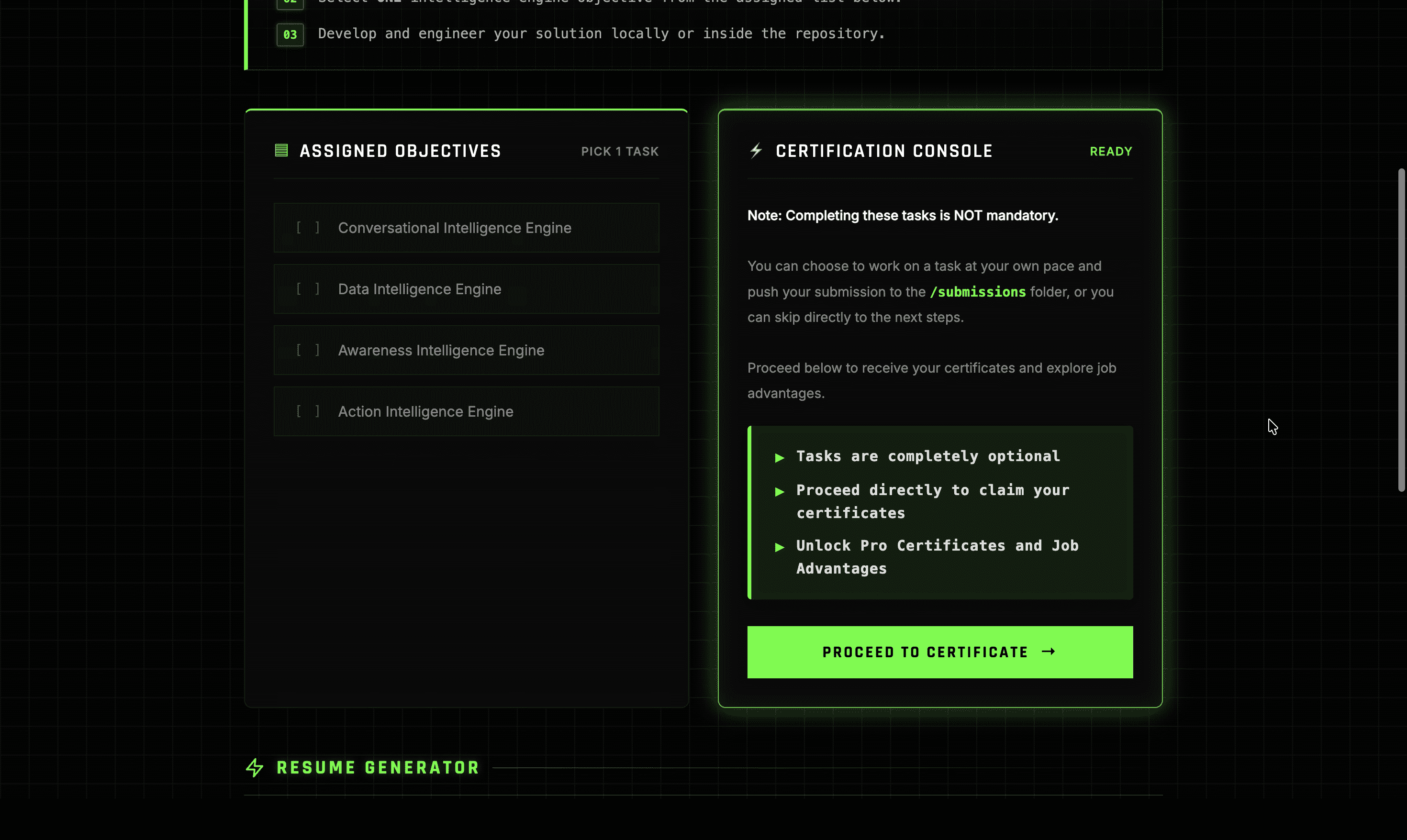Screen dimensions: 1407x840
Task: Select the Data Intelligence Engine objective row
Action: [467, 288]
